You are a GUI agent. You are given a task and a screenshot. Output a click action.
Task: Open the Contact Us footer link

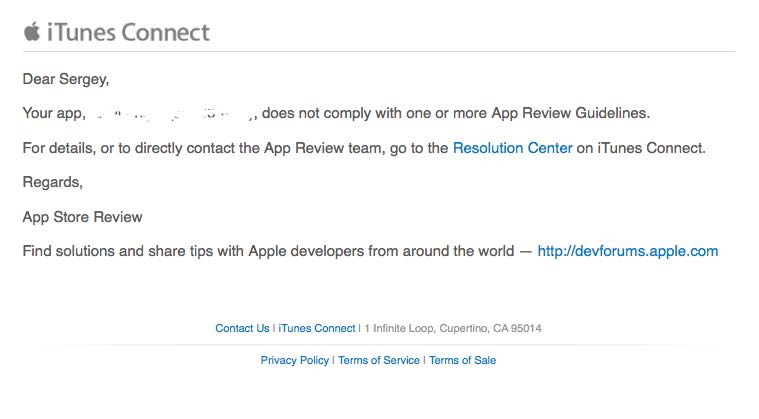pos(242,328)
